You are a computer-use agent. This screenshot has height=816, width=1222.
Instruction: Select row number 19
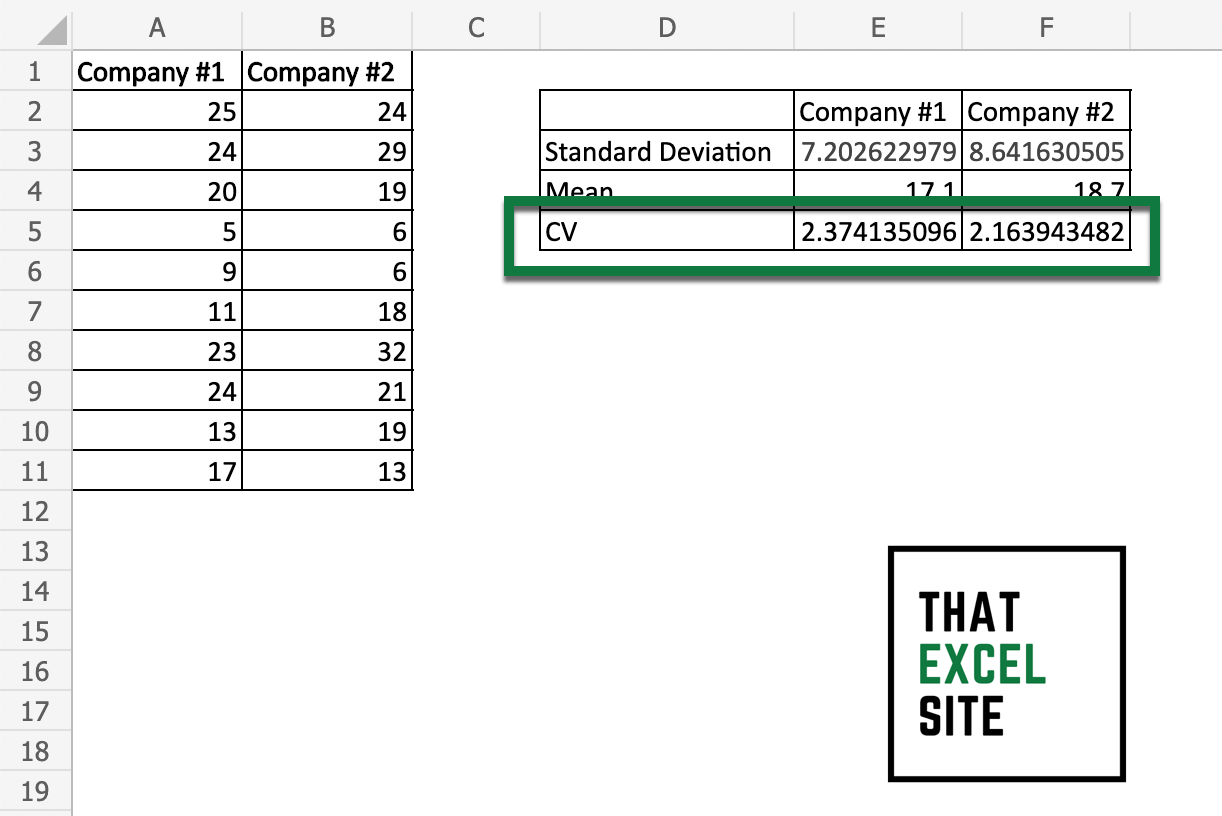pyautogui.click(x=35, y=791)
